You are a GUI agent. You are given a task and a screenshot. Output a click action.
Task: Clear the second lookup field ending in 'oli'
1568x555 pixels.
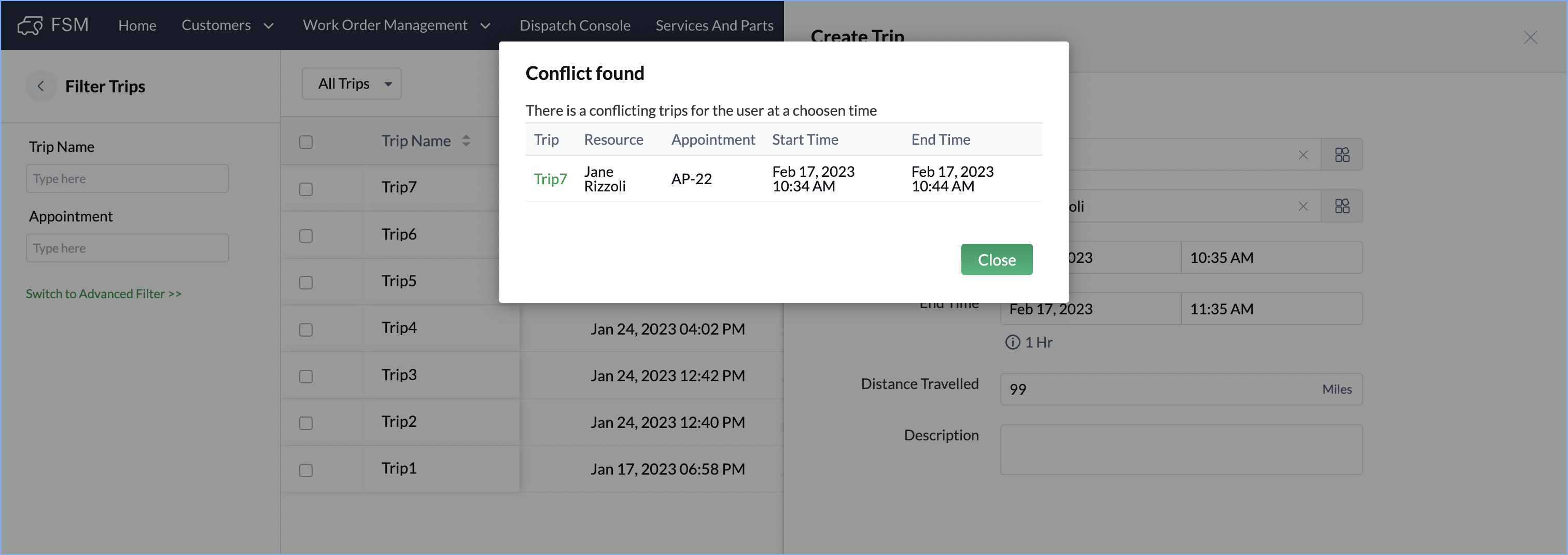(1303, 206)
